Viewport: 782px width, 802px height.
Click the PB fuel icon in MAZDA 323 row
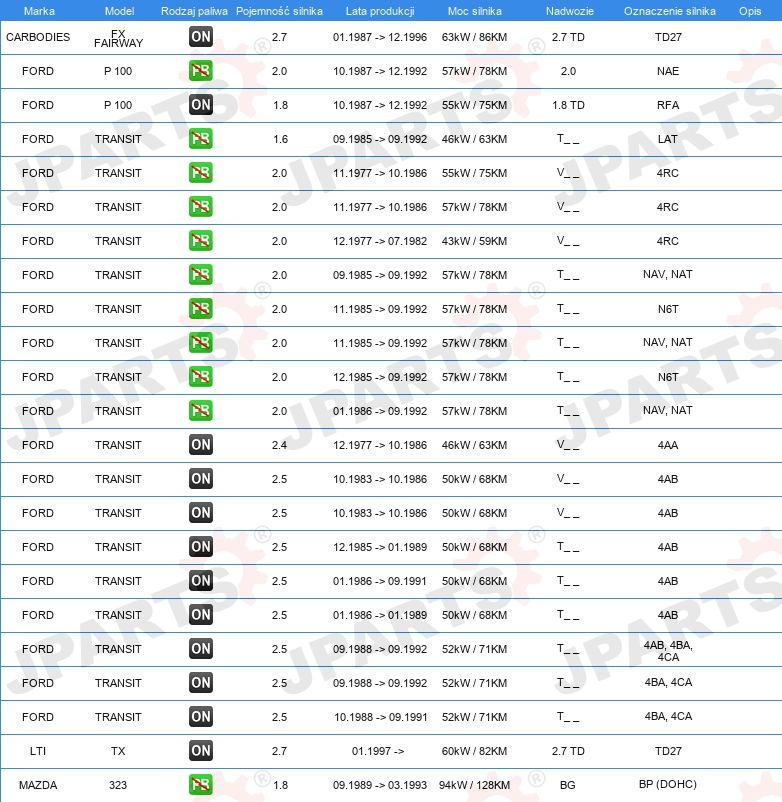(x=200, y=785)
